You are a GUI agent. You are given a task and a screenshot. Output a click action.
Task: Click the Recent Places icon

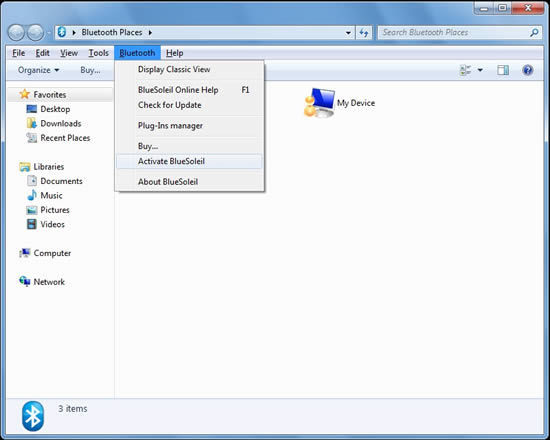pos(32,138)
